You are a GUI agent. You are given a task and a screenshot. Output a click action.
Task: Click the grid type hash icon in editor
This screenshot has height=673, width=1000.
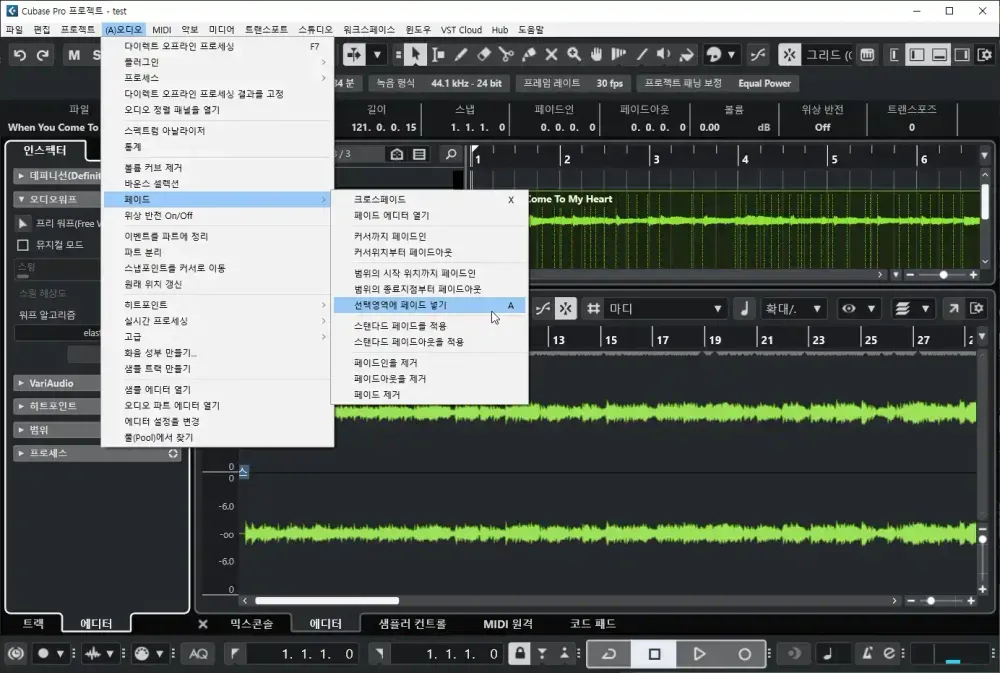click(594, 309)
